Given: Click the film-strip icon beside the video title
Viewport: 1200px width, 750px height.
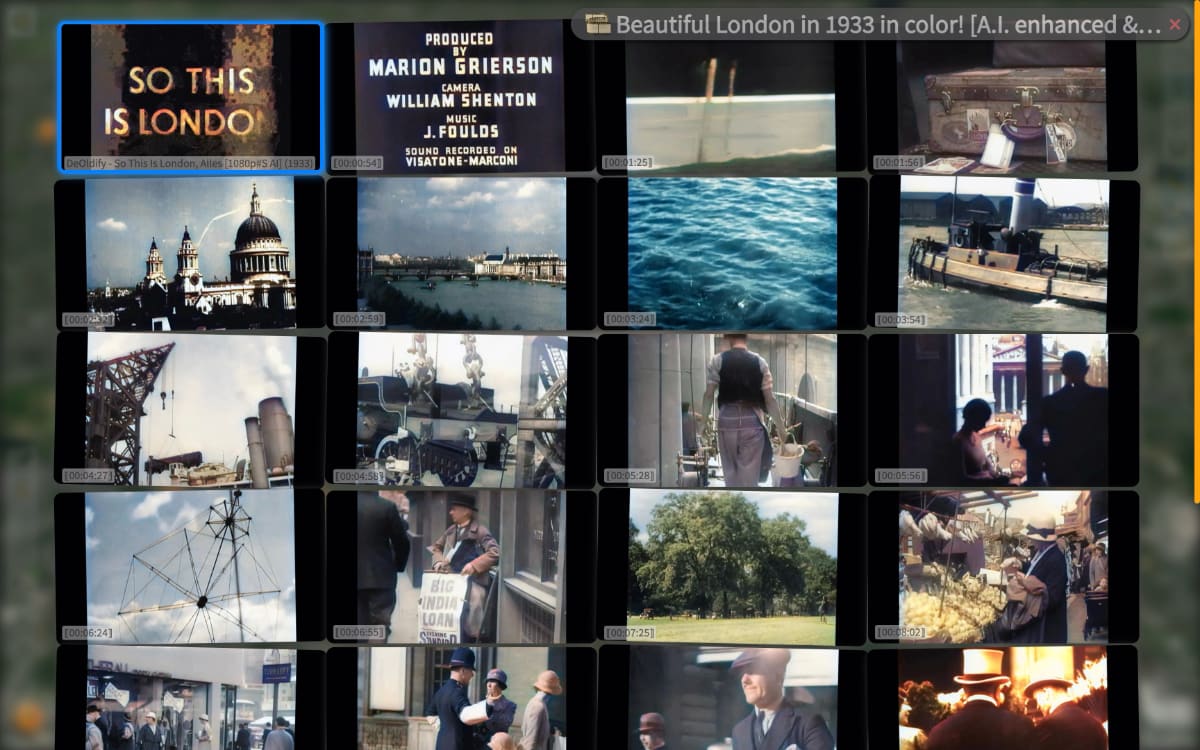Looking at the screenshot, I should [597, 25].
